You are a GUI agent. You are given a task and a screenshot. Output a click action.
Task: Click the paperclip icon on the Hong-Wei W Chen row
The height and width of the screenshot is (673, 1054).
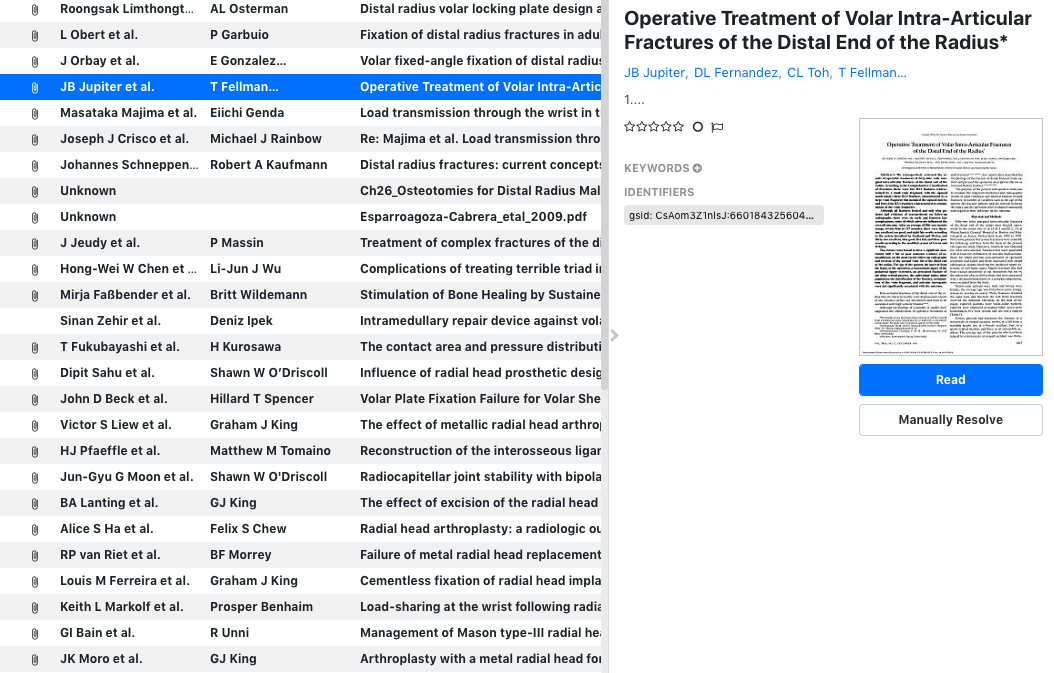pos(36,268)
